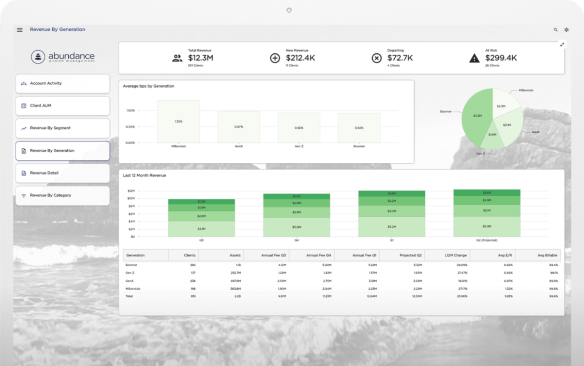Select the Gen Z bar in Average bps chart
Viewport: 584px width, 366px height.
pyautogui.click(x=299, y=128)
